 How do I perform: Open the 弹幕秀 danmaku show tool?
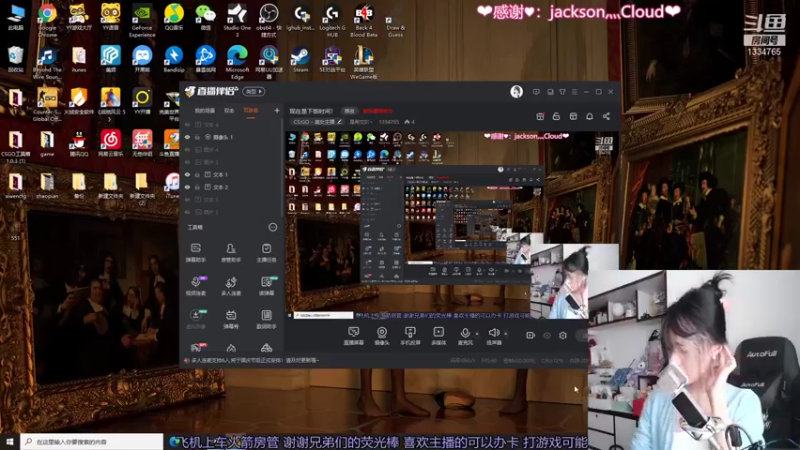tap(231, 319)
